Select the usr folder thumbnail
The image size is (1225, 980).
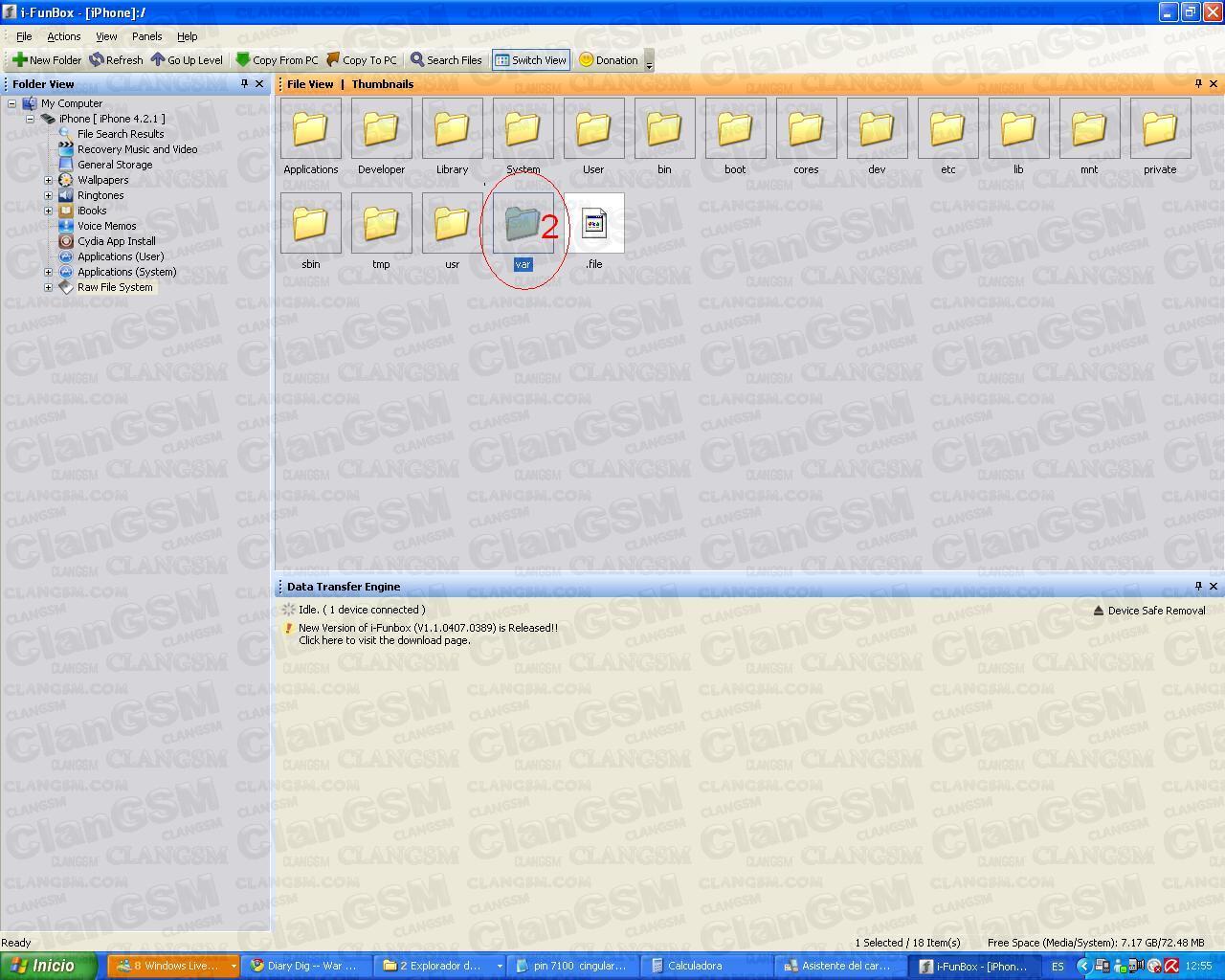pyautogui.click(x=452, y=223)
